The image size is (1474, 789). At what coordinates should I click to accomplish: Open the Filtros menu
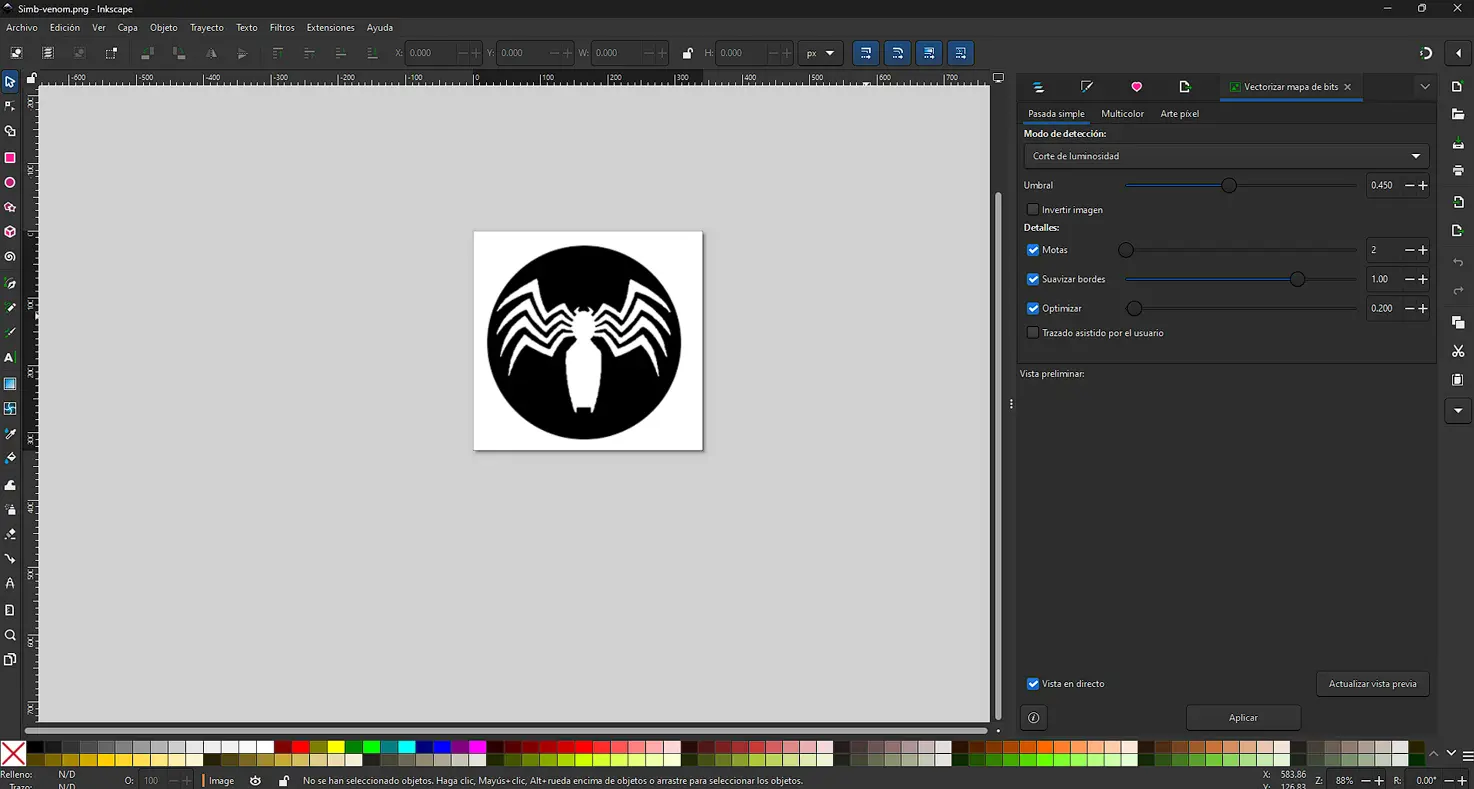[282, 27]
